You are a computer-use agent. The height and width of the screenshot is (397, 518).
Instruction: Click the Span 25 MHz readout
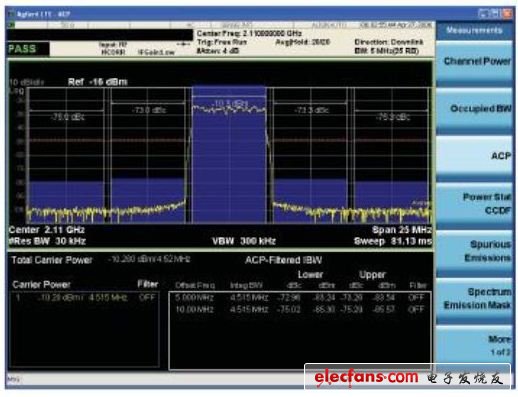[x=402, y=230]
